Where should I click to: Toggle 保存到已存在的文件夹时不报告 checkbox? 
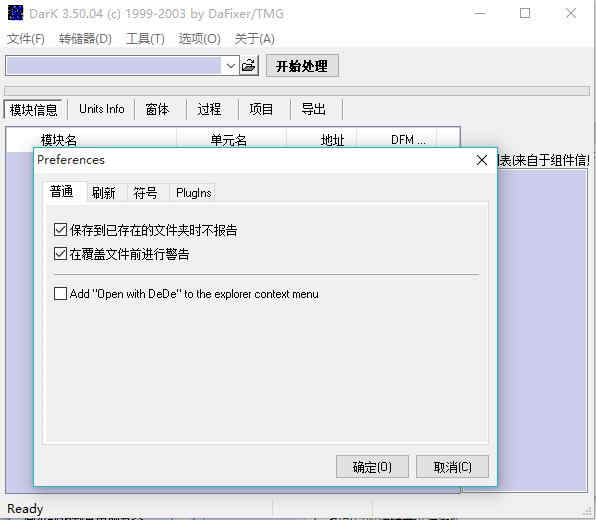(60, 230)
